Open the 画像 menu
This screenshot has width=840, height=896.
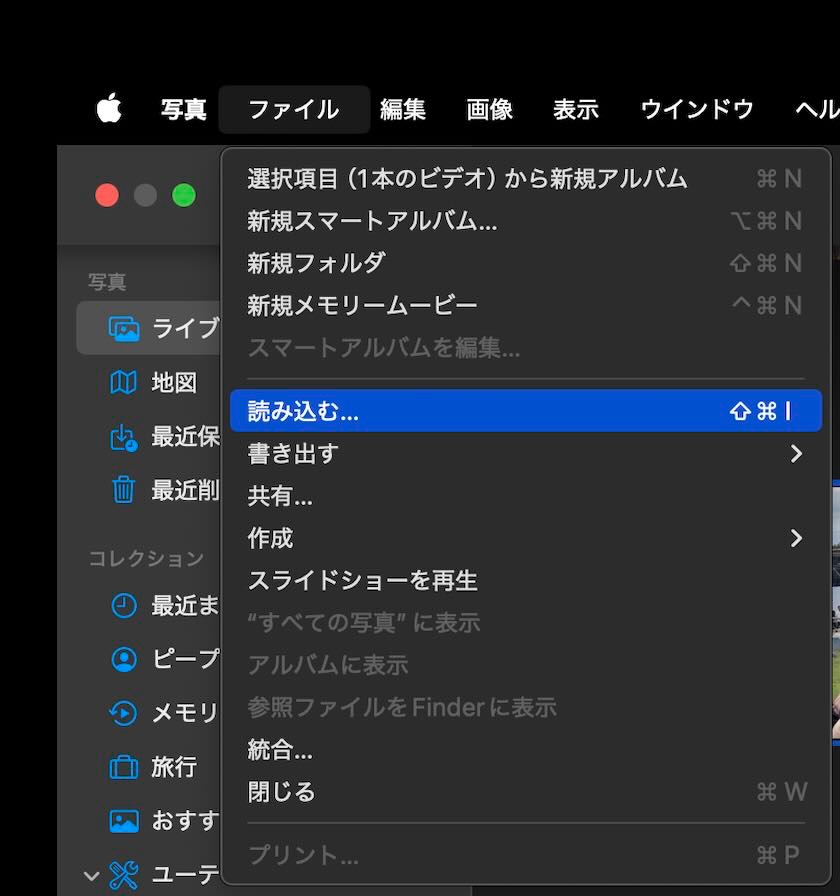coord(489,109)
